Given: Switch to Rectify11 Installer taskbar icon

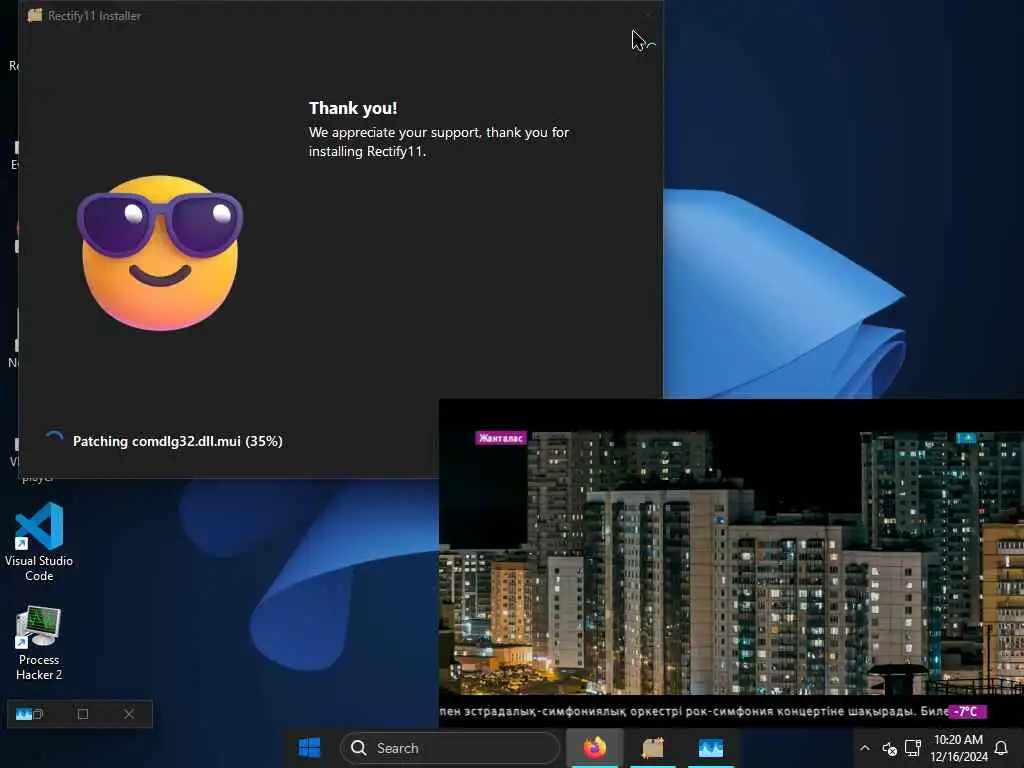Looking at the screenshot, I should point(652,748).
